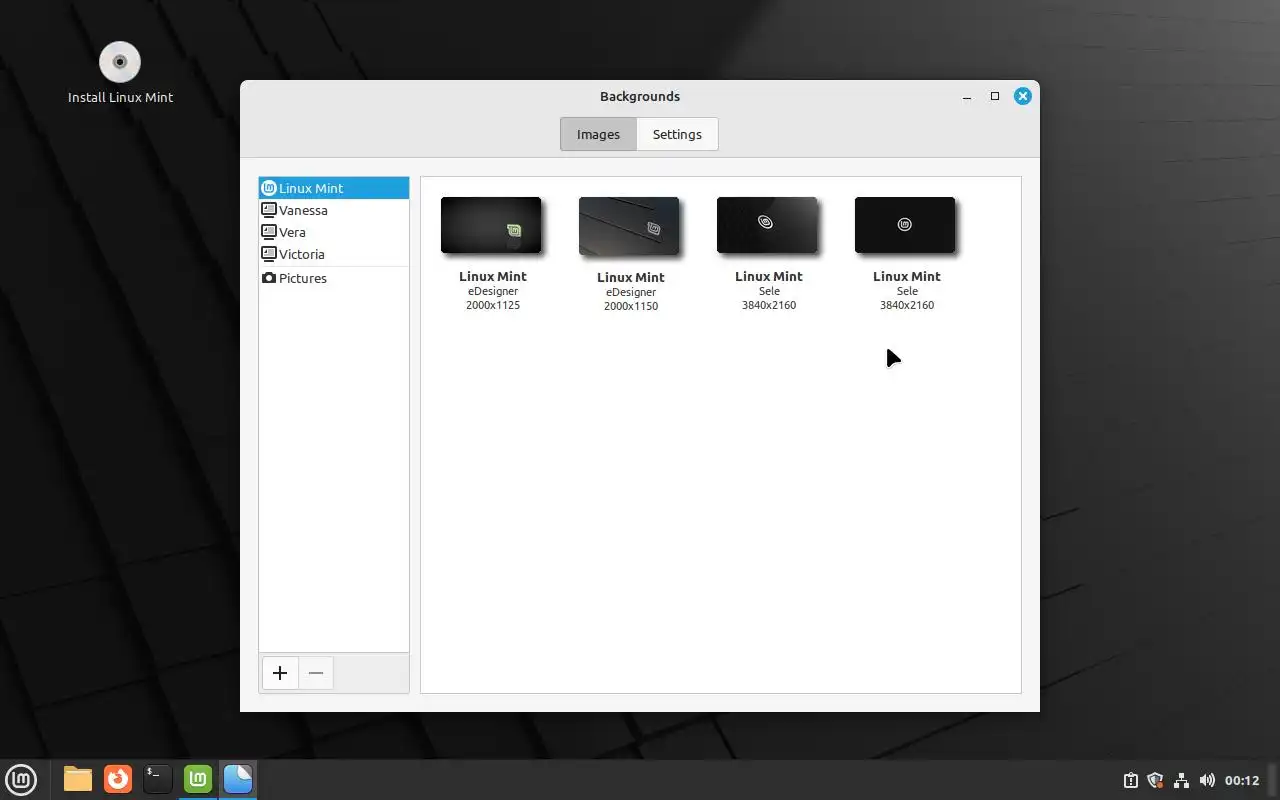The width and height of the screenshot is (1280, 800).
Task: Click the green Mint app in the taskbar
Action: pos(198,778)
